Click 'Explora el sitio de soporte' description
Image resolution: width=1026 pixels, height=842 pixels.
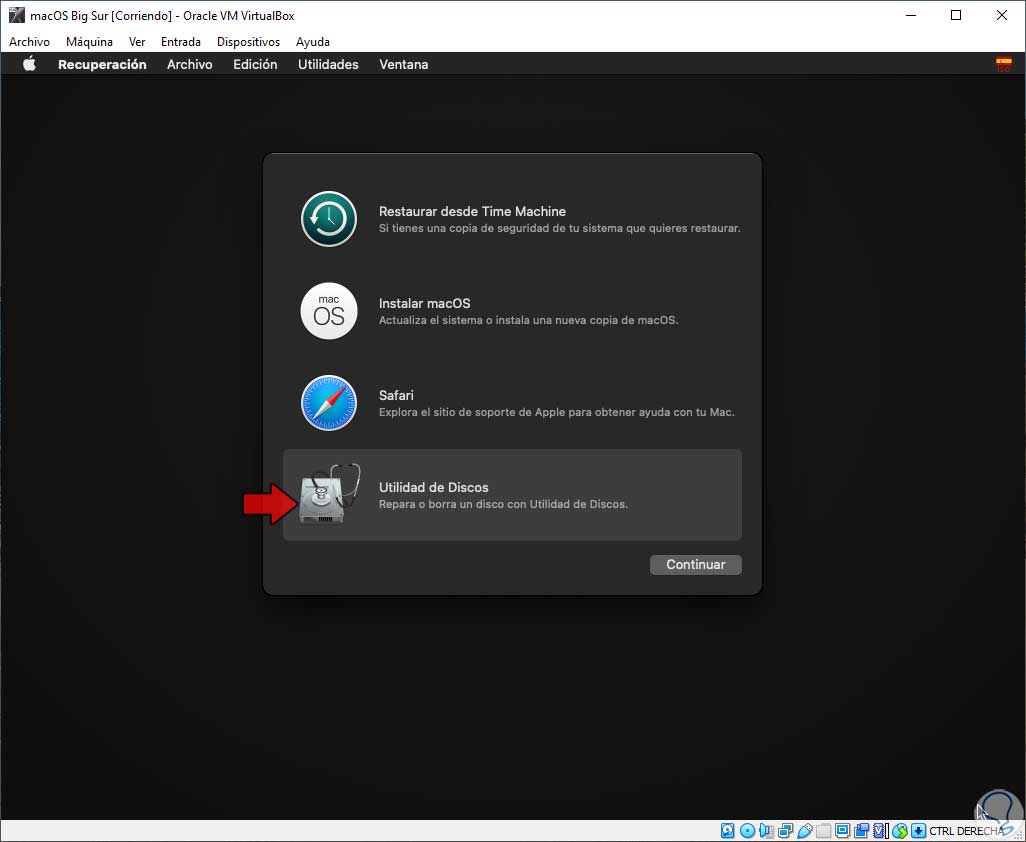click(x=557, y=412)
